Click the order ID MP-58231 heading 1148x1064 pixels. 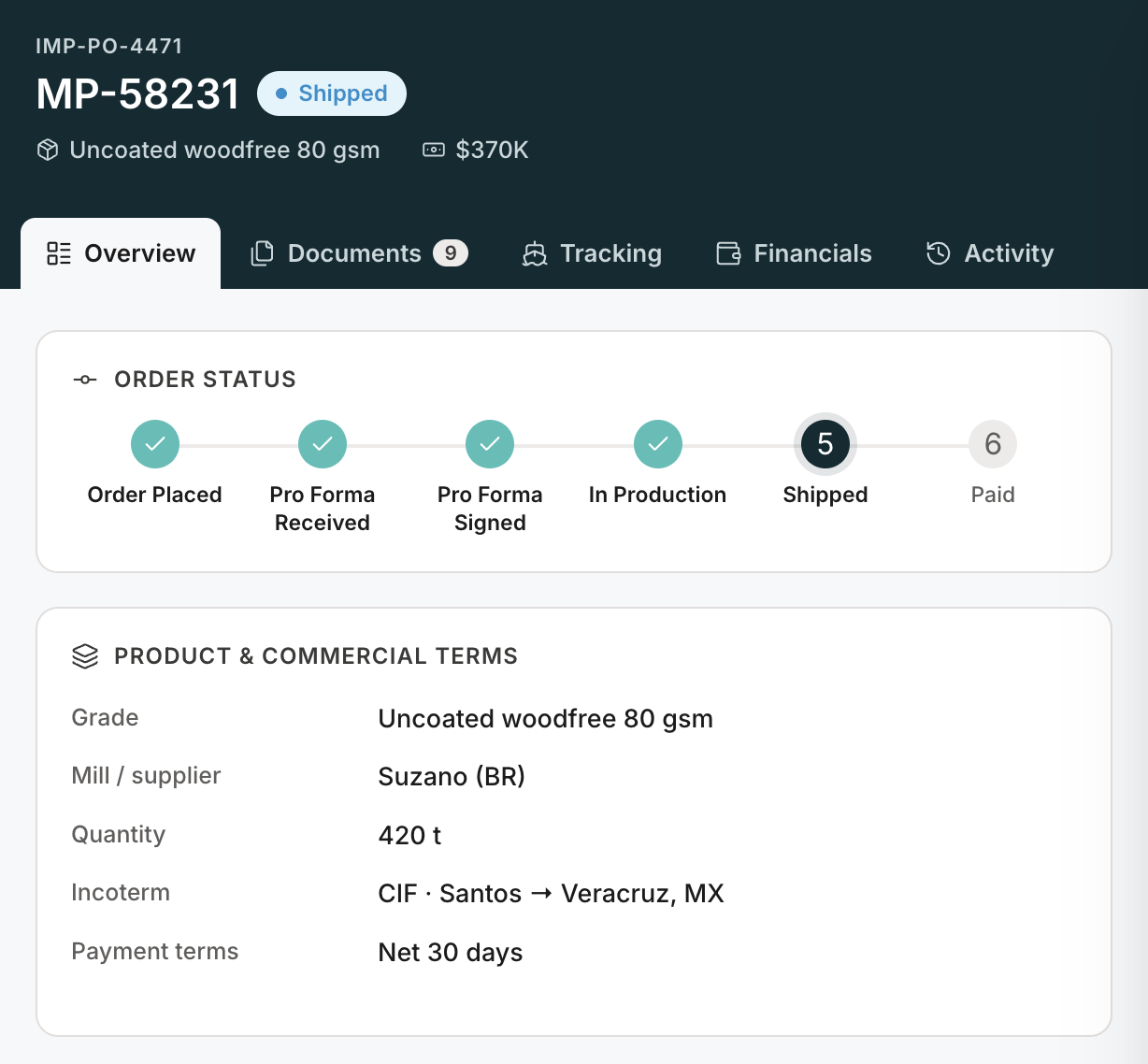137,93
